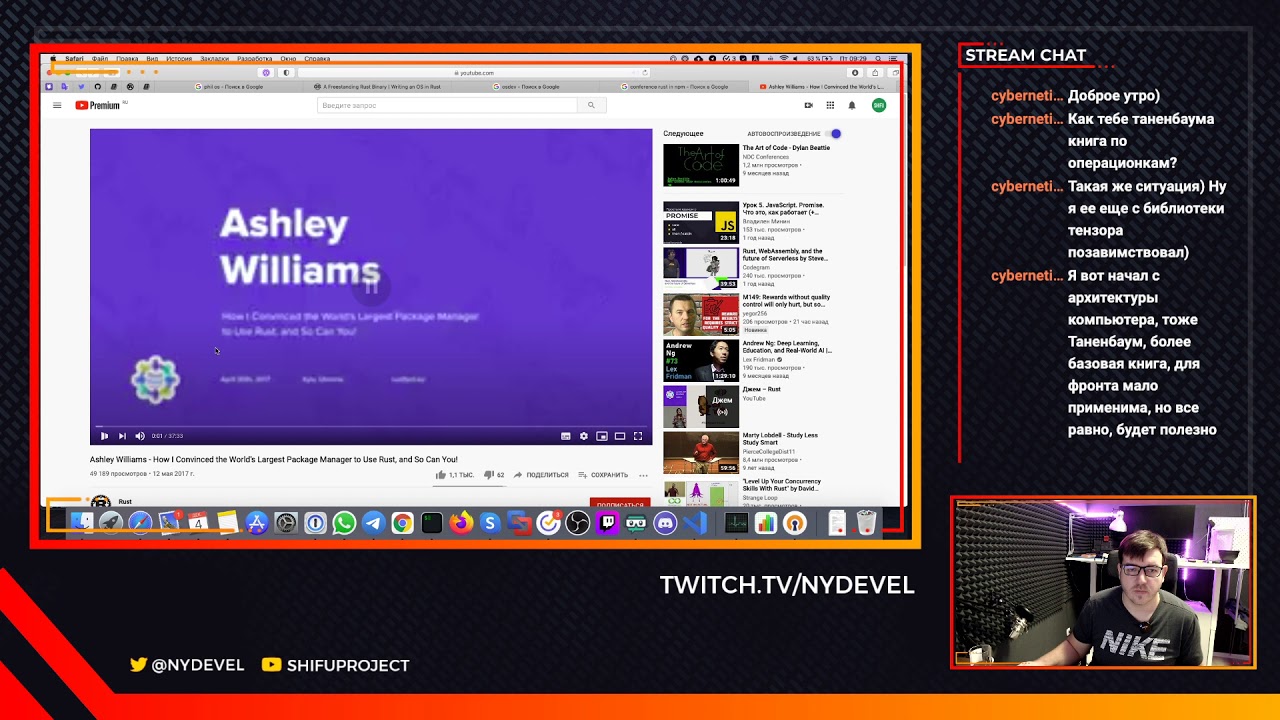
Task: Open the Правка menu
Action: coord(127,59)
